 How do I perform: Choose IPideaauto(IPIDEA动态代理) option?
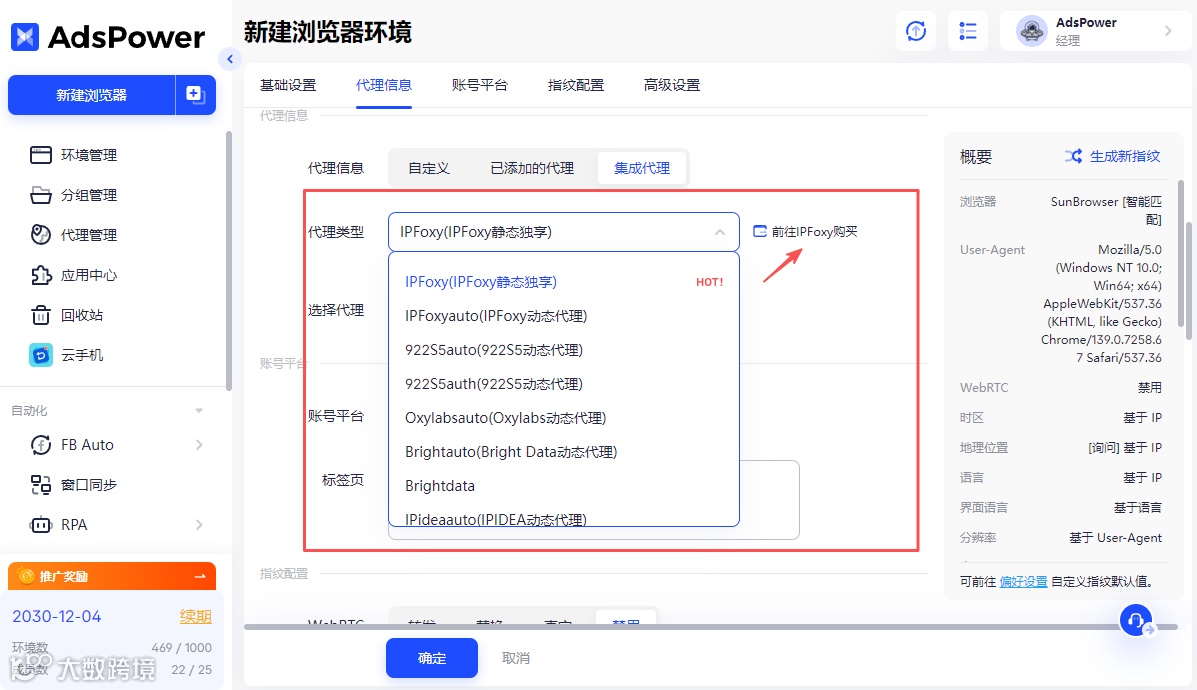[x=564, y=518]
